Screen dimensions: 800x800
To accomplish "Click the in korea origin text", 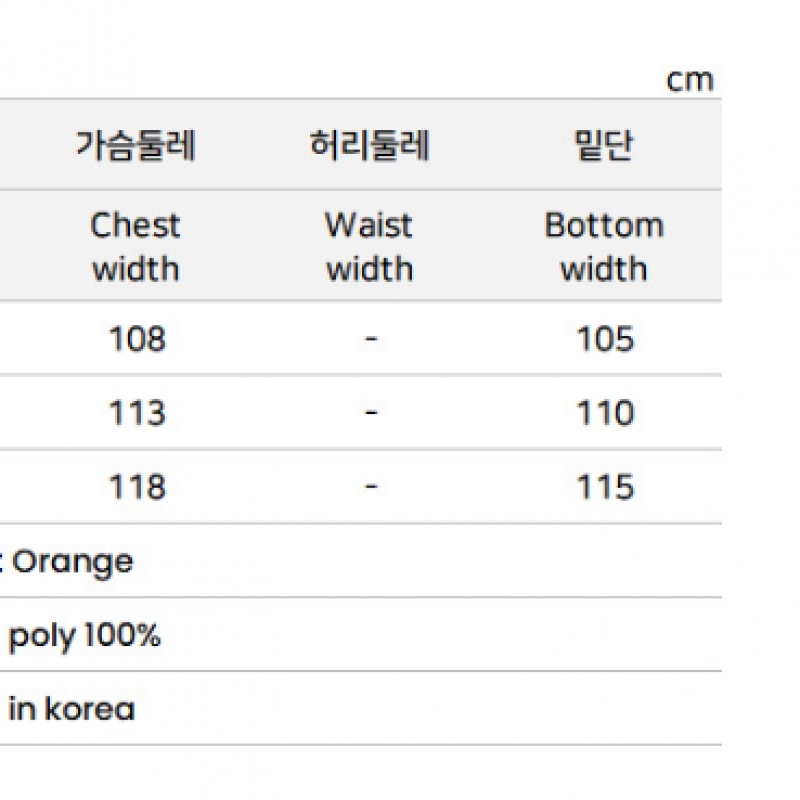I will [71, 710].
